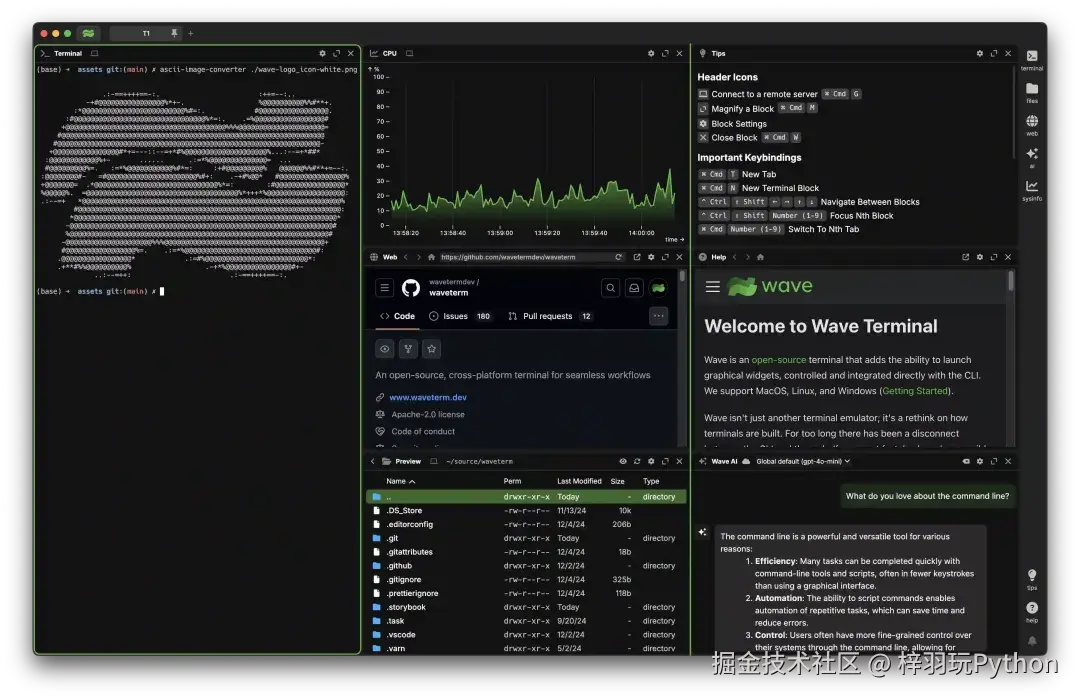1080x699 pixels.
Task: Open the web widget in right sidebar
Action: coord(1031,124)
